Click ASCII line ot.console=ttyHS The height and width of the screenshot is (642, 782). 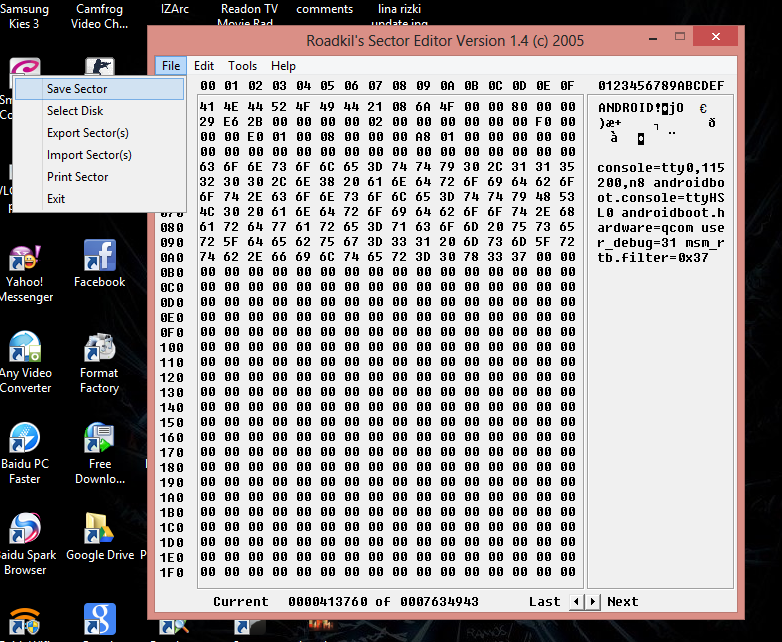661,198
